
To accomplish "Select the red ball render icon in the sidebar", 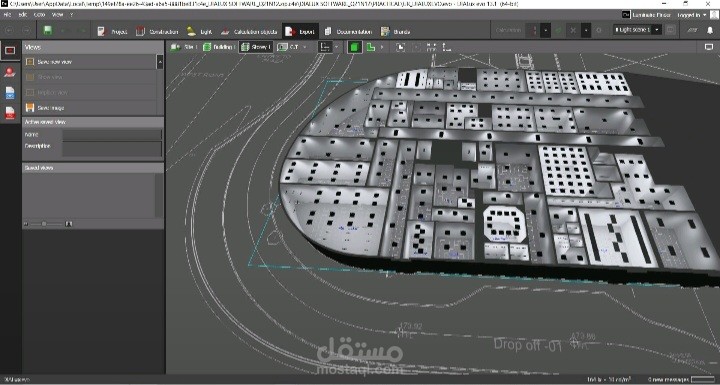I will click(10, 72).
